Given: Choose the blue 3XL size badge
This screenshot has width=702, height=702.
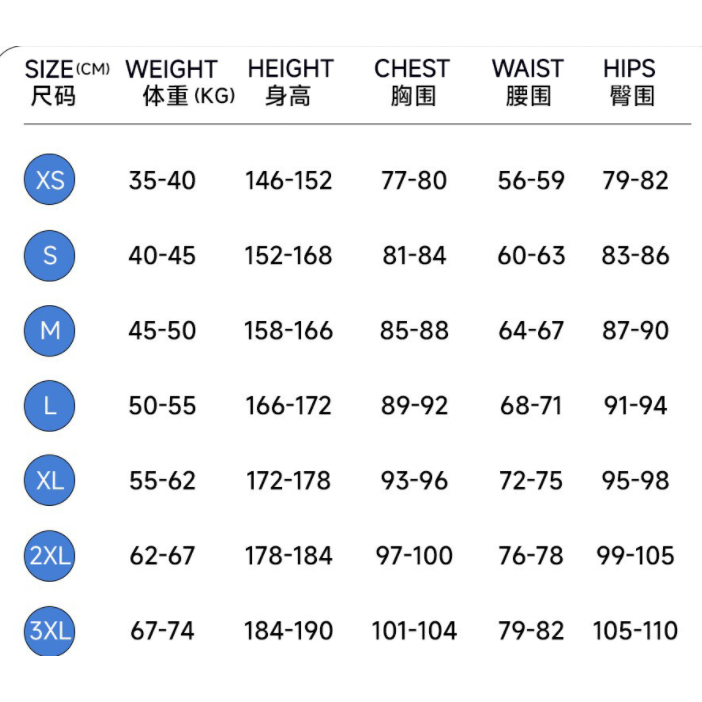Looking at the screenshot, I should (x=50, y=631).
